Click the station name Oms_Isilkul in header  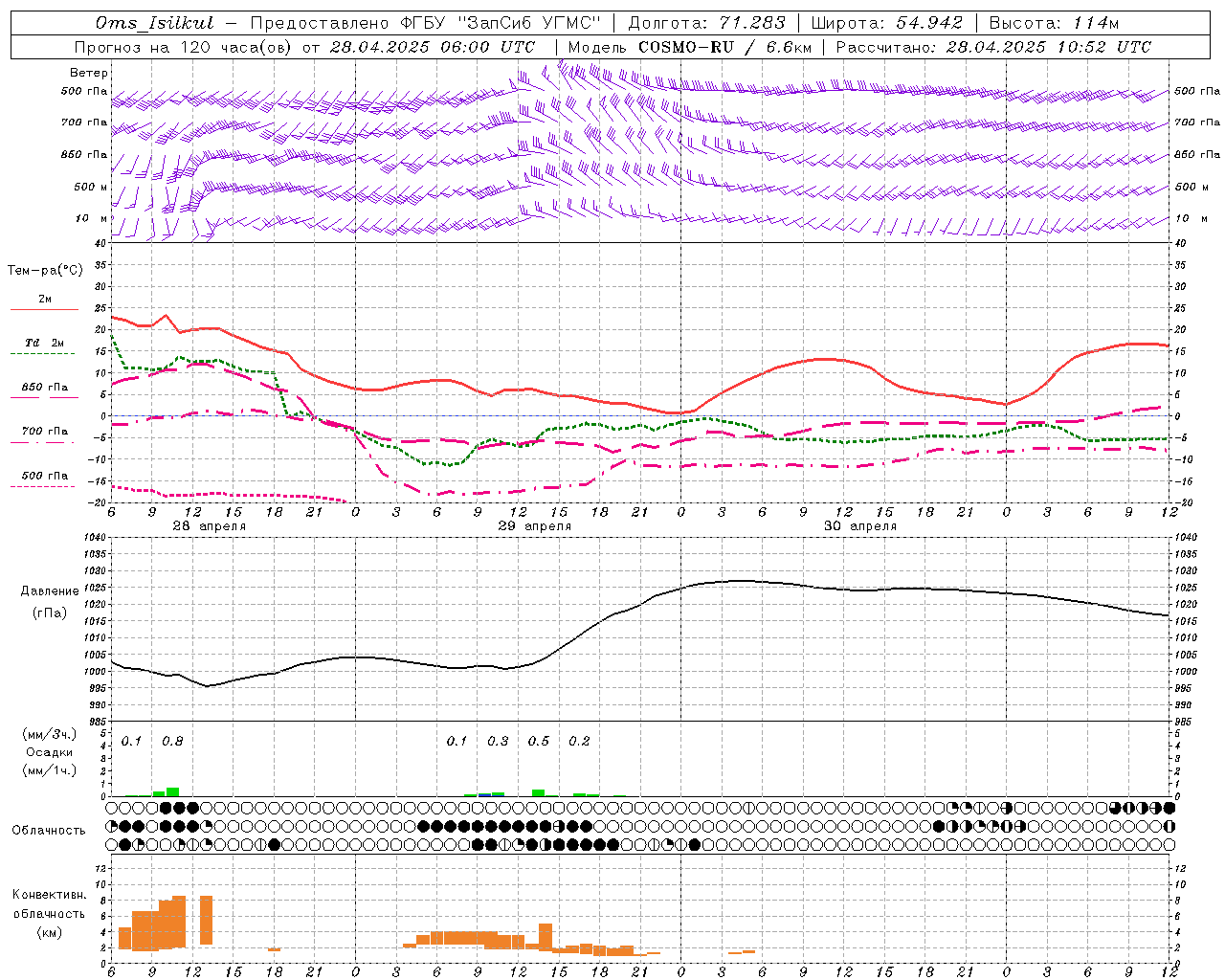tap(154, 23)
